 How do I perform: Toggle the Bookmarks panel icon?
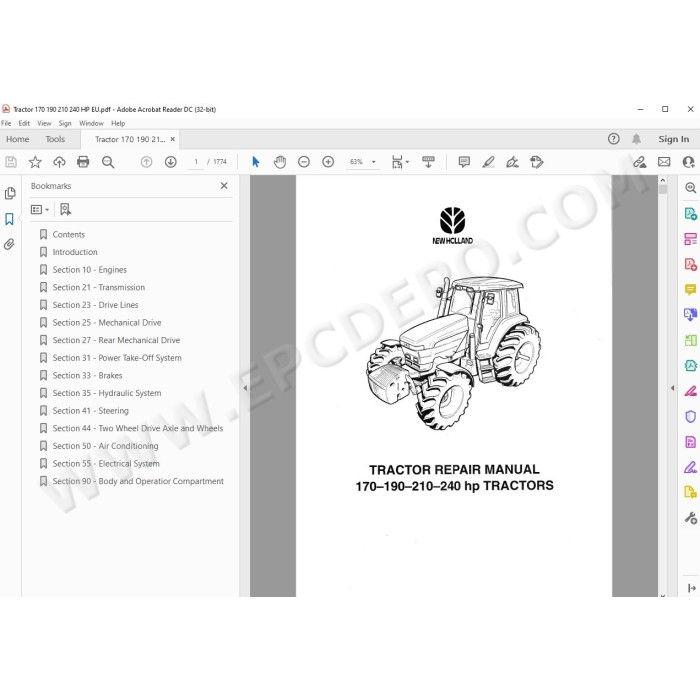pyautogui.click(x=9, y=219)
